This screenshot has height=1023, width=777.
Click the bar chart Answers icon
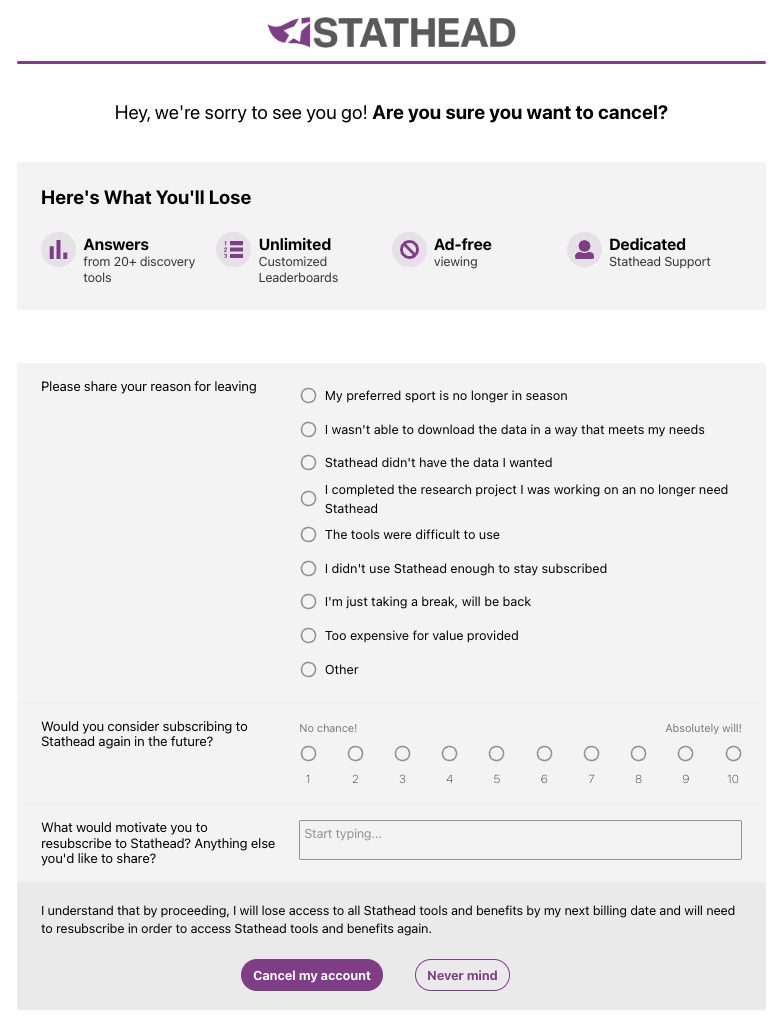[x=59, y=250]
